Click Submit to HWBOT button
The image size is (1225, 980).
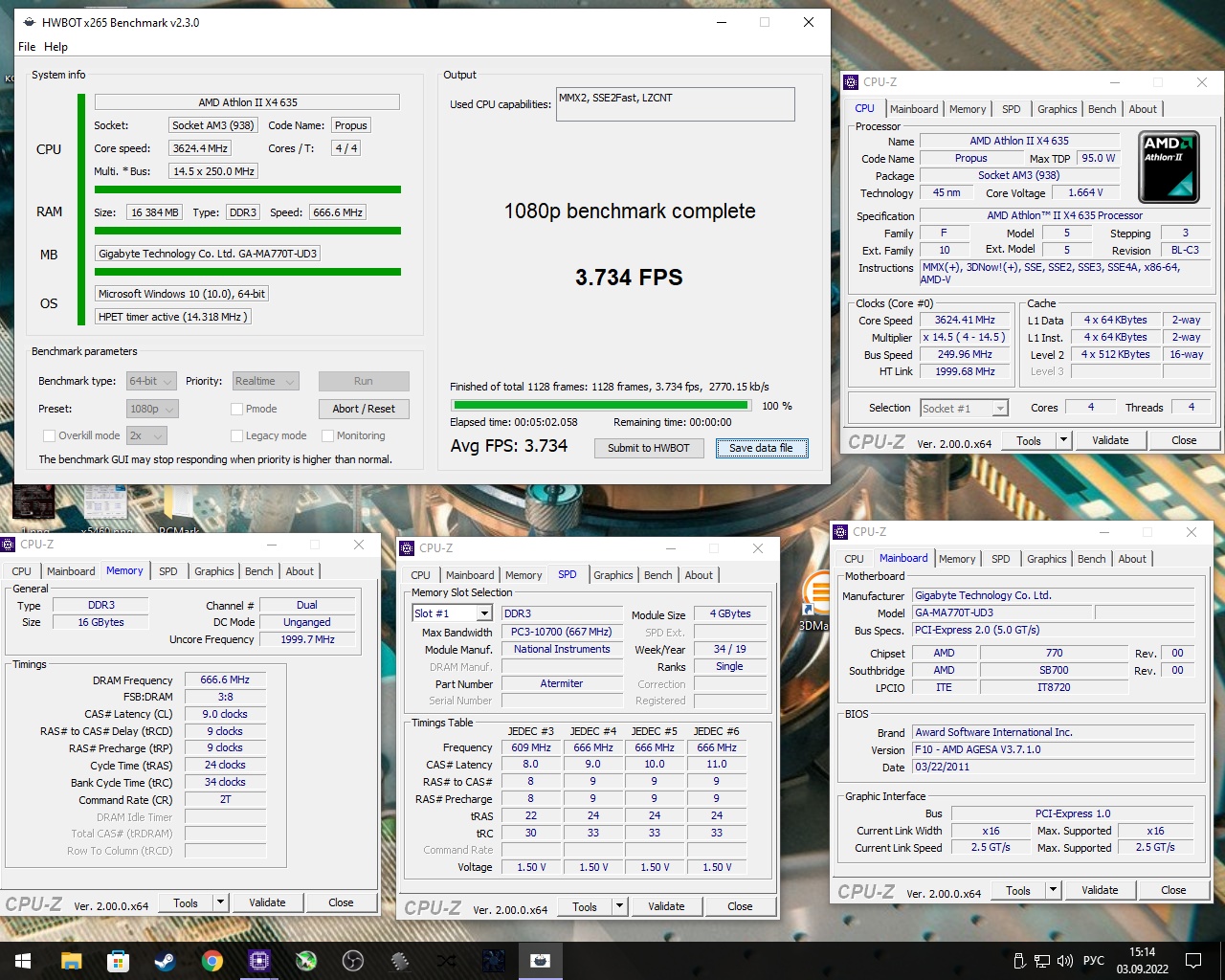click(x=649, y=448)
